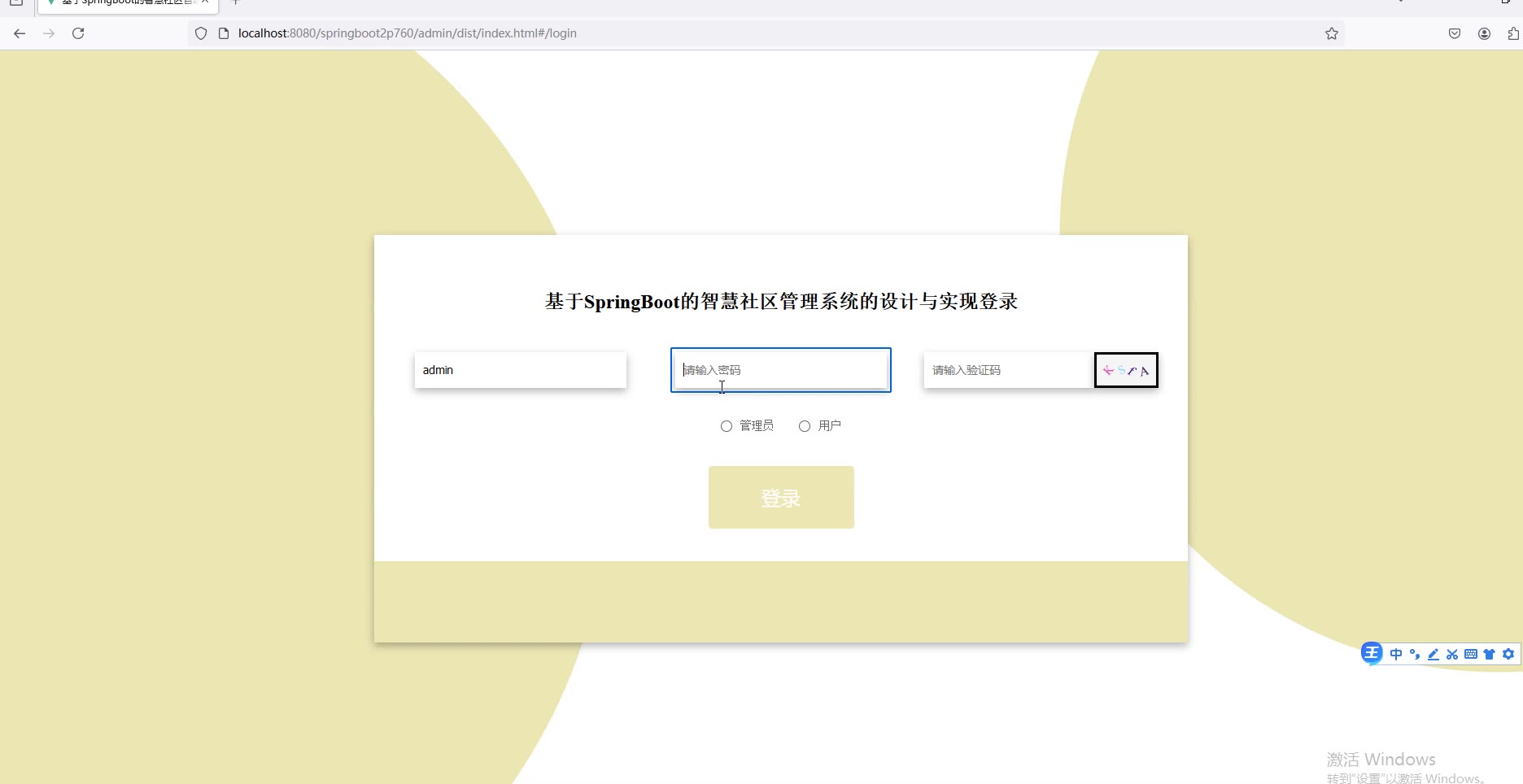This screenshot has height=784, width=1523.
Task: Click the browser forward arrow
Action: [x=49, y=33]
